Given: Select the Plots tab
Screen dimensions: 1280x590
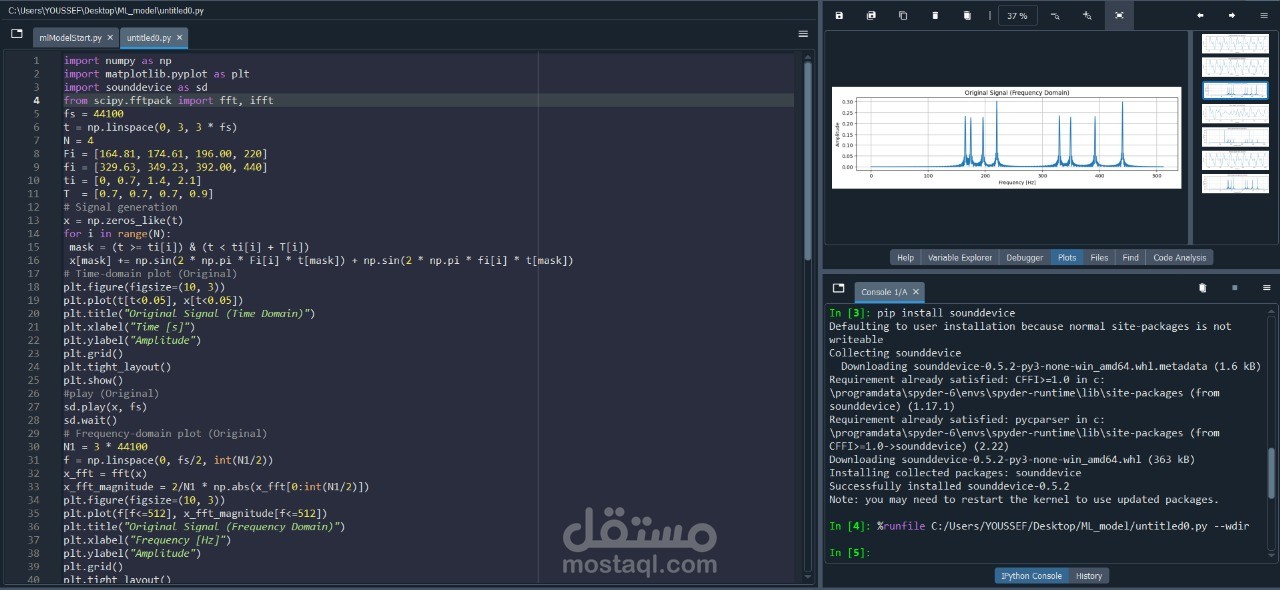Looking at the screenshot, I should point(1067,257).
